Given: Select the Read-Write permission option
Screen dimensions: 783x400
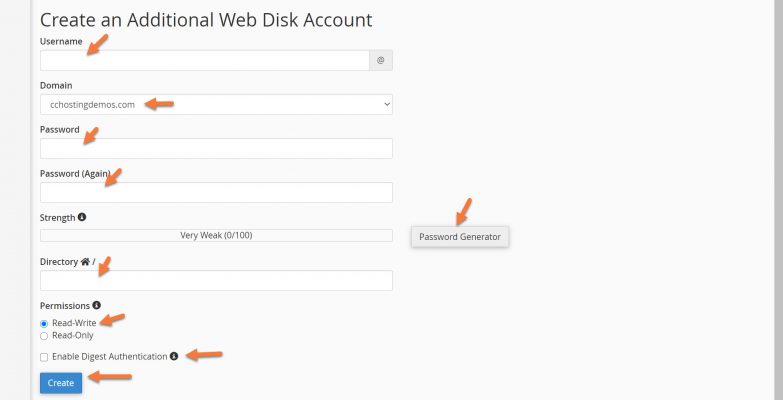Looking at the screenshot, I should (x=44, y=323).
